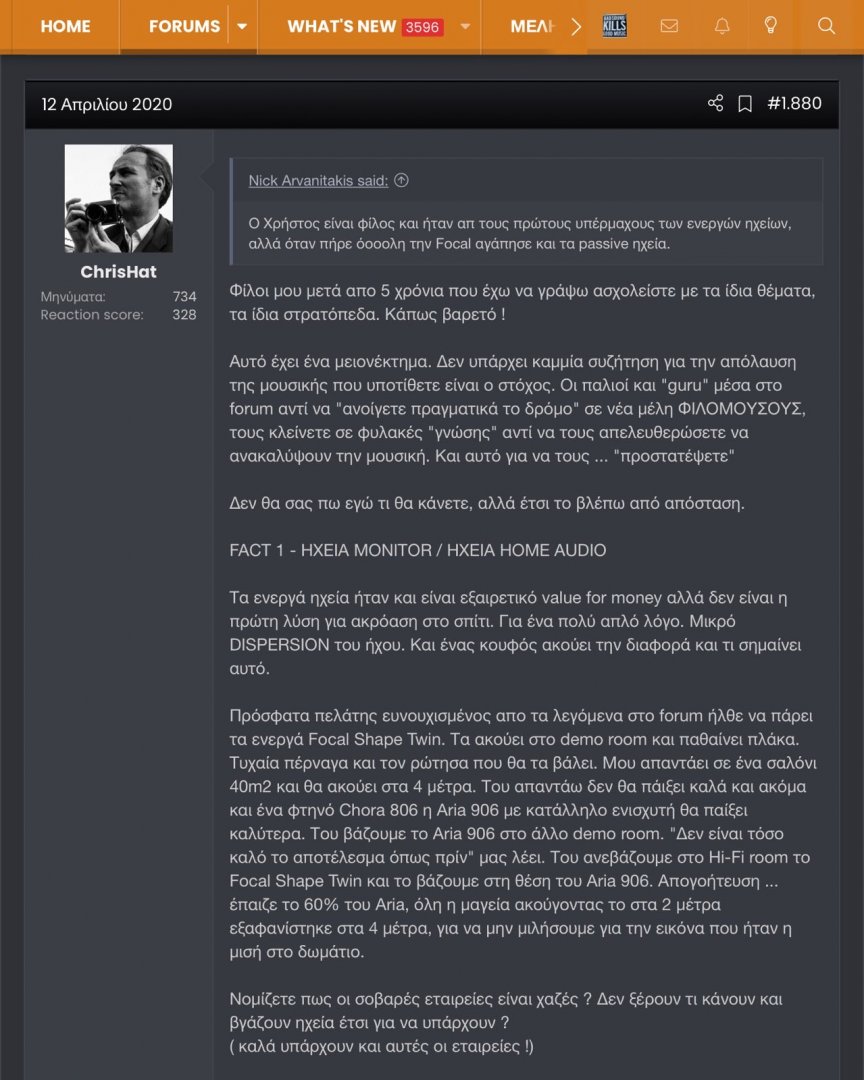Open the search magnifier icon

tap(826, 26)
